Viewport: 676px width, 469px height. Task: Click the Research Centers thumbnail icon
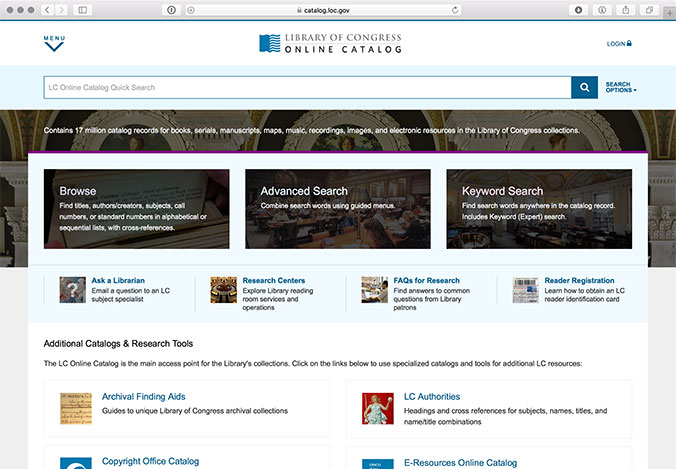(x=223, y=289)
